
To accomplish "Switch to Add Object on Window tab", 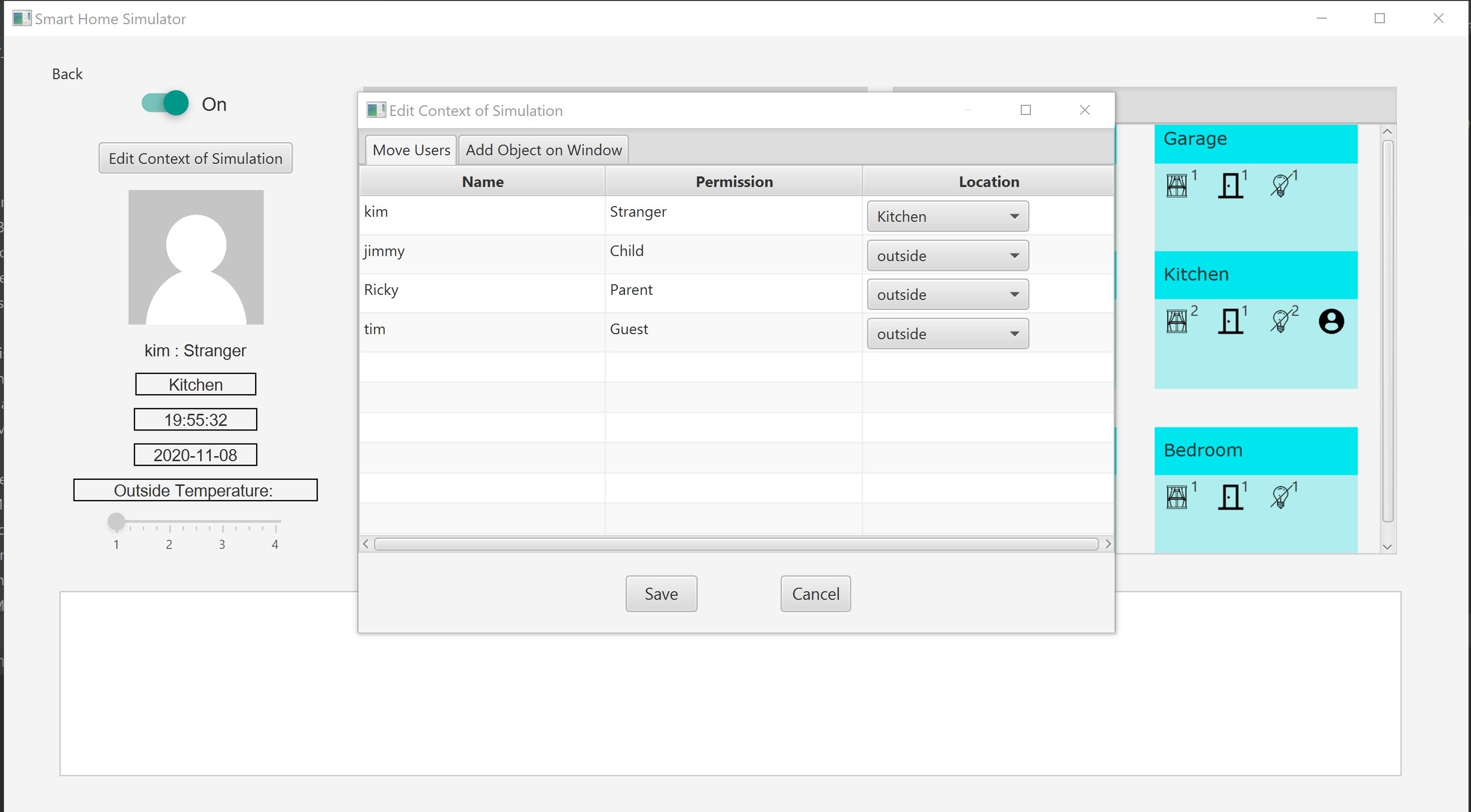I will click(x=543, y=150).
